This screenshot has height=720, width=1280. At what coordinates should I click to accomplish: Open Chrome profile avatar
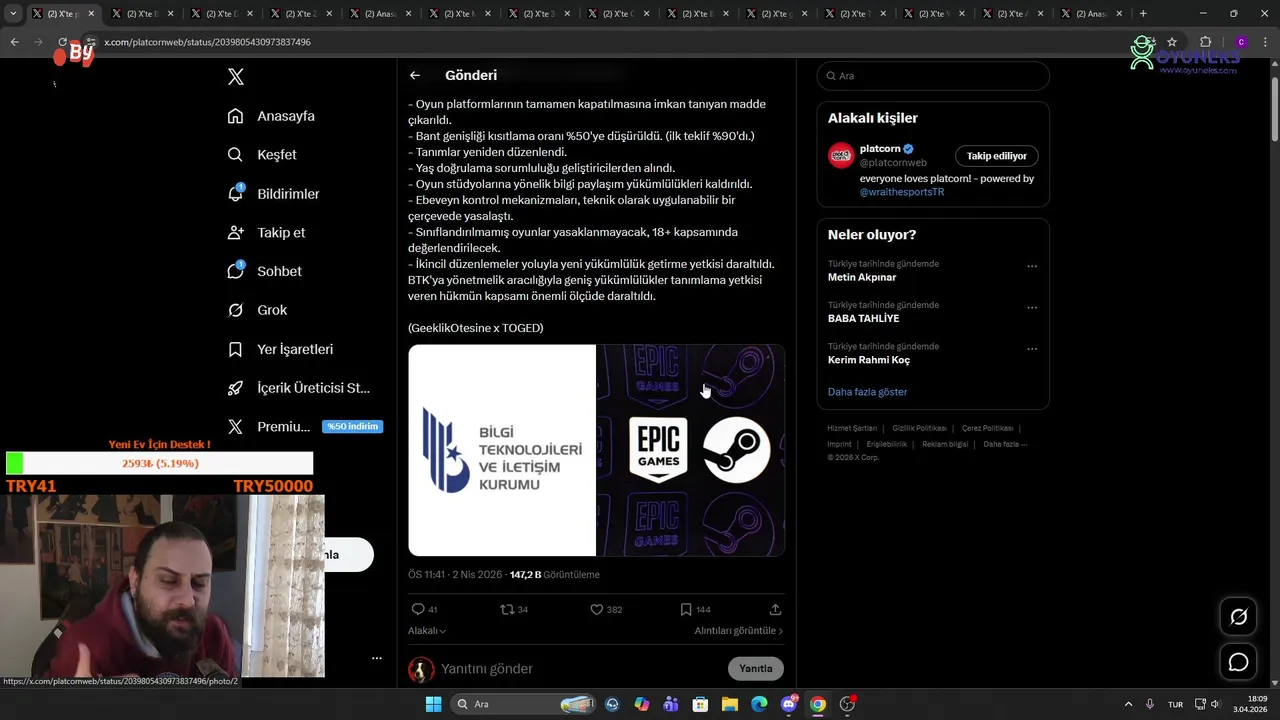click(1241, 42)
